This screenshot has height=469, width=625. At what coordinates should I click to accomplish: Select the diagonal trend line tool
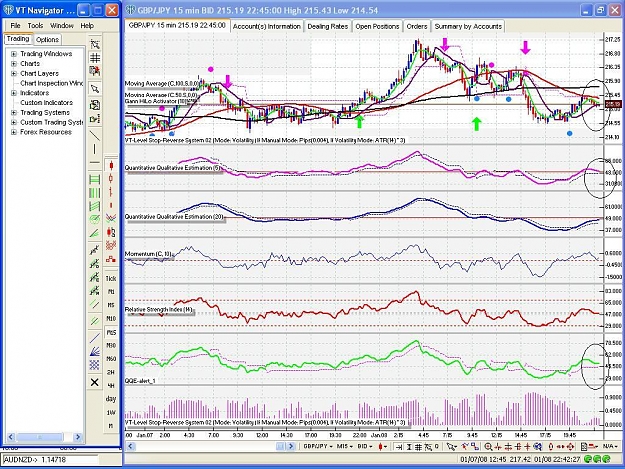(95, 136)
